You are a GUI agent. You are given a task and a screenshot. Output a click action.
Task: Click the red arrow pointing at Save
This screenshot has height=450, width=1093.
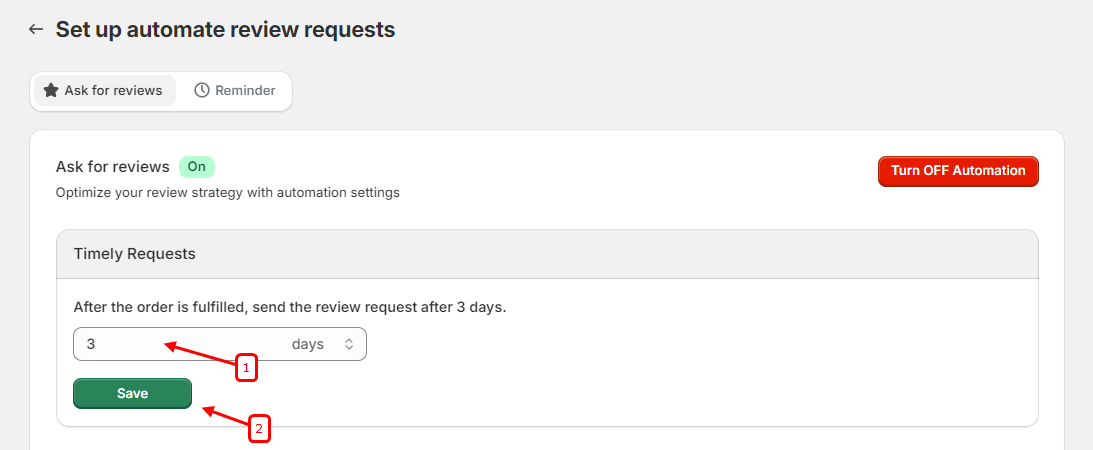pyautogui.click(x=226, y=418)
